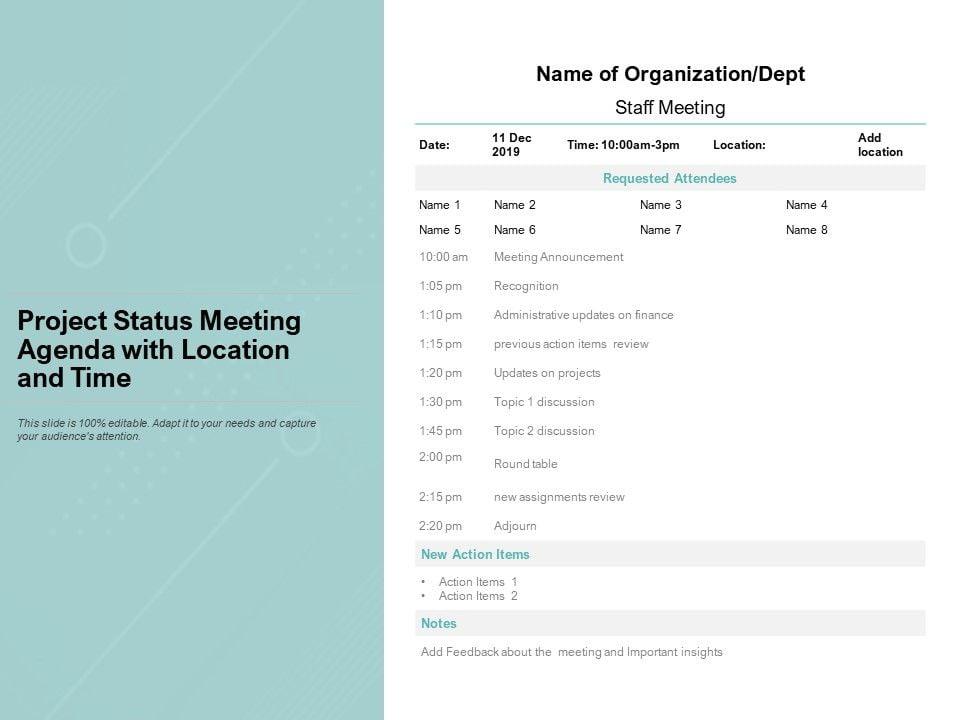
Task: Click the '1:10 pm' time entry
Action: click(440, 315)
